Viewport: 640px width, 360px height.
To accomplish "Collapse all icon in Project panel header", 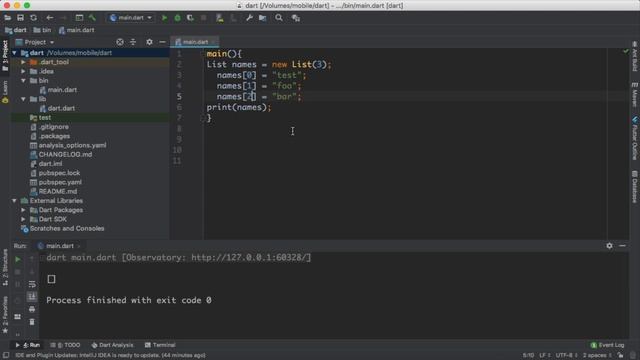I will 133,42.
